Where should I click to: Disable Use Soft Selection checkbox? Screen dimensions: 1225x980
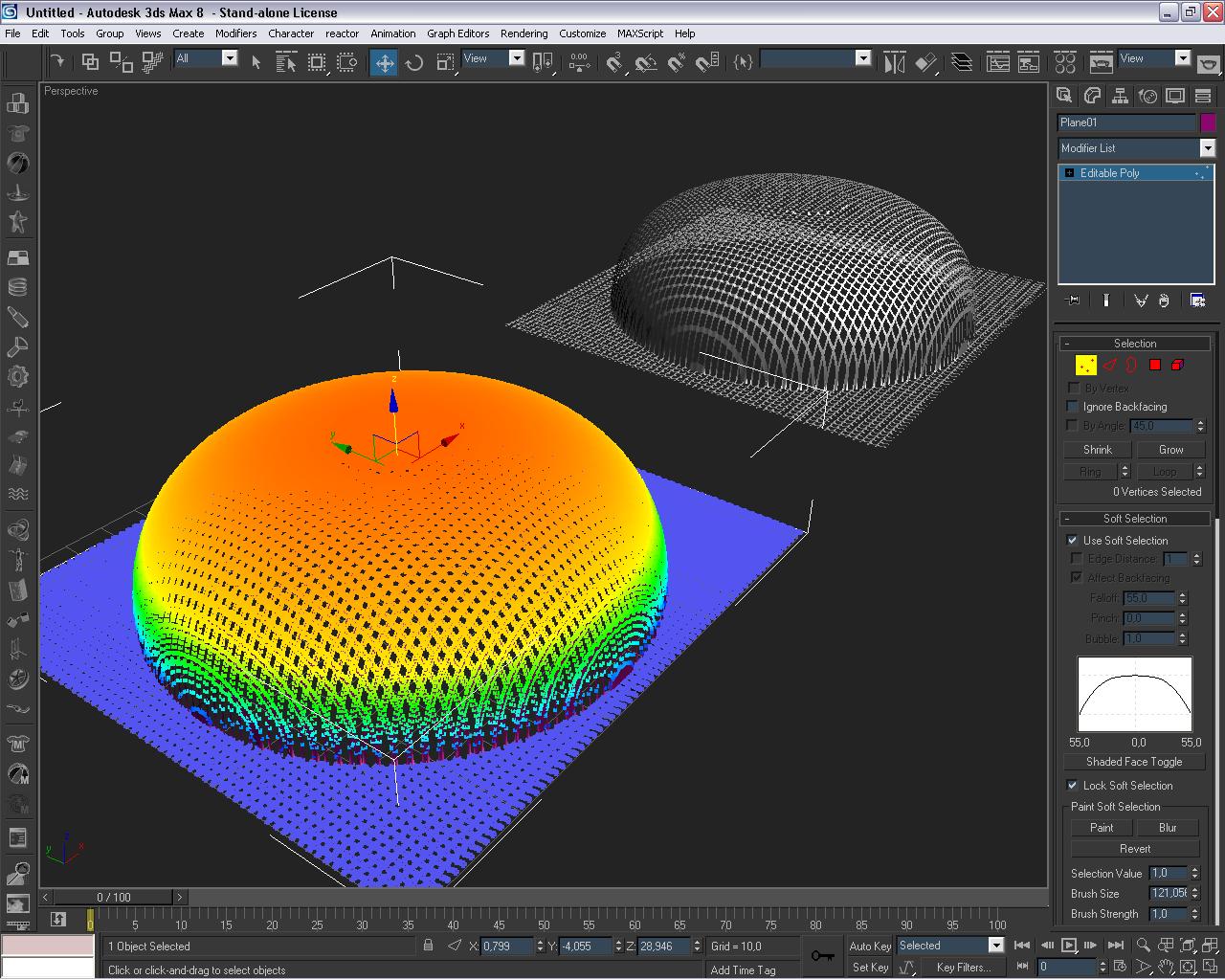click(1073, 541)
